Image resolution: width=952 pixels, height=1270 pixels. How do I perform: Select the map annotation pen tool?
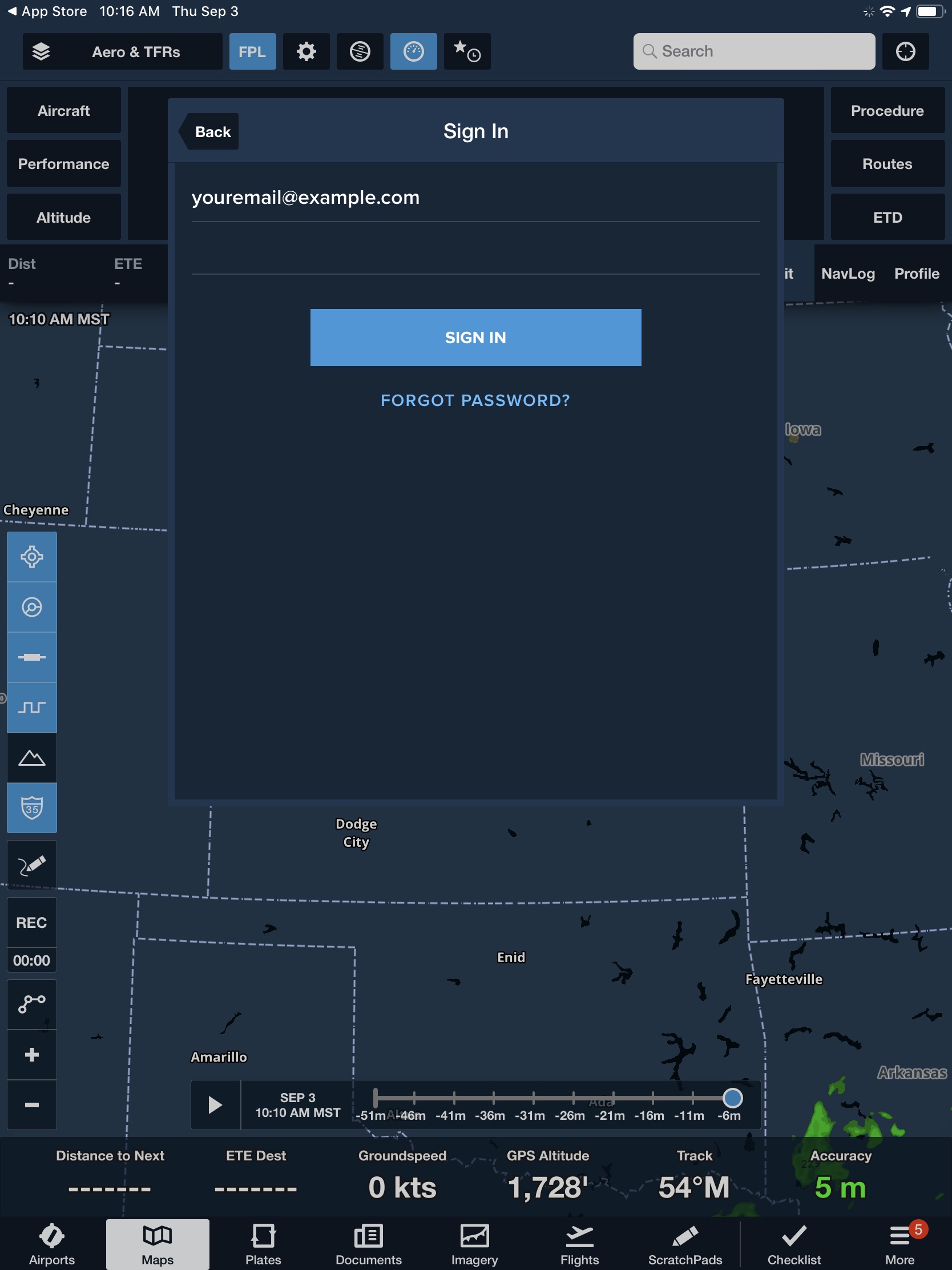(32, 865)
